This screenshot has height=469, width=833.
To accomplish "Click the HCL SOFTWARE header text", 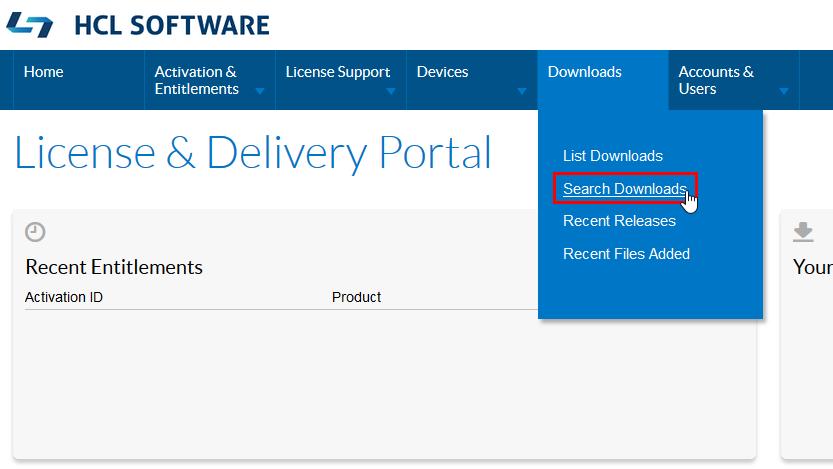I will pyautogui.click(x=172, y=25).
